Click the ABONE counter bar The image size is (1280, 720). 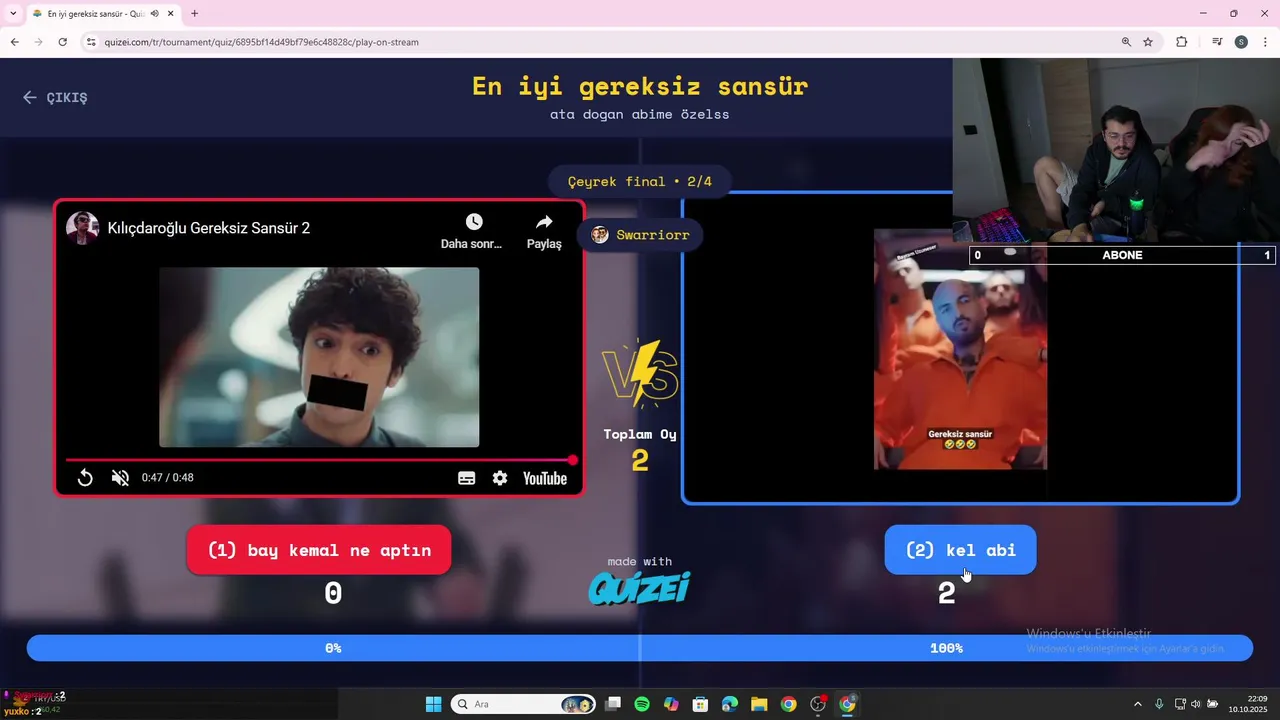[x=1122, y=255]
